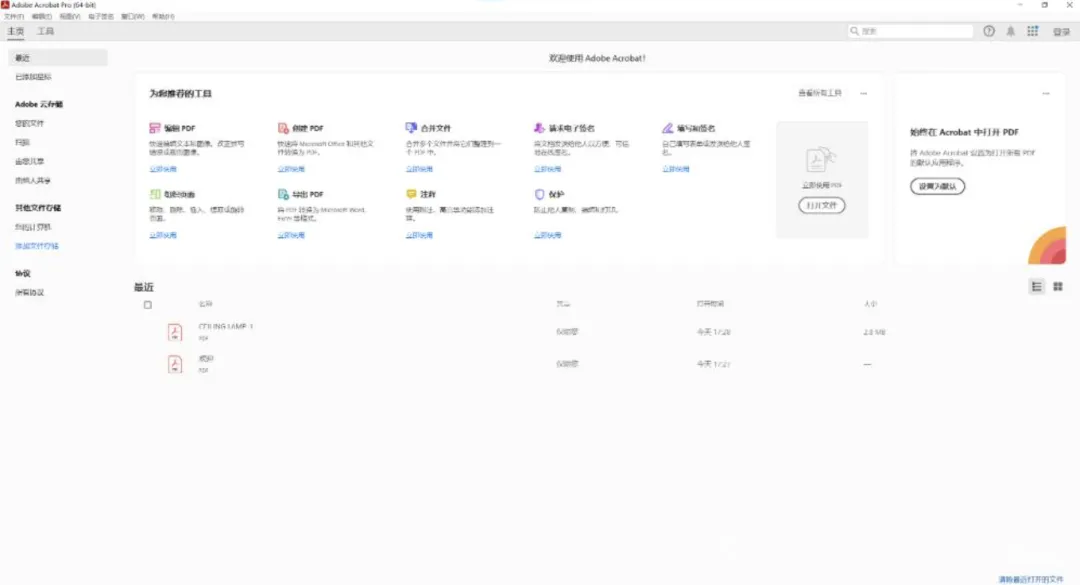Click the organize pages tool icon in second row

[x=154, y=194]
